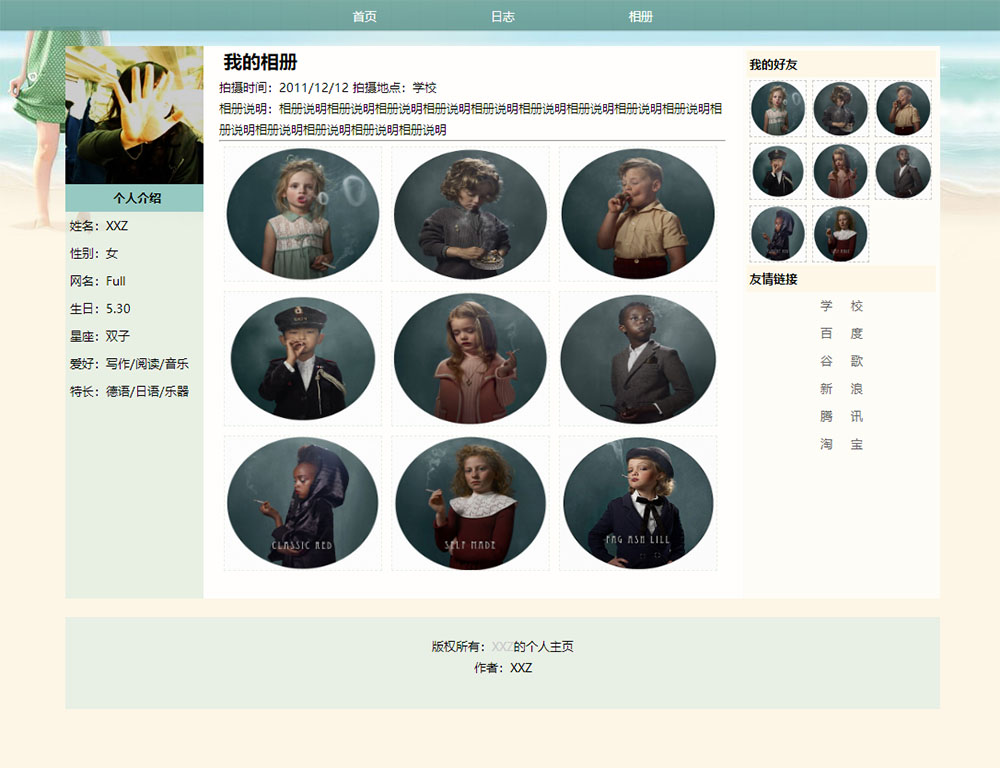The height and width of the screenshot is (768, 1000).
Task: Select the 特长：德语/日语/乐器 profile line
Action: click(x=129, y=392)
